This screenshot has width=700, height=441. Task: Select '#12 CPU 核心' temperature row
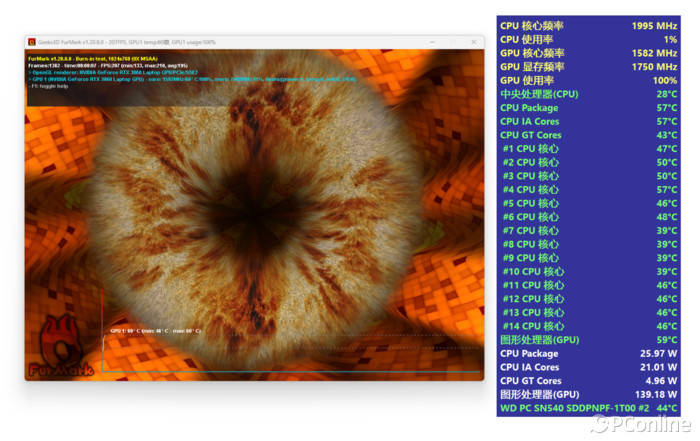tap(588, 299)
